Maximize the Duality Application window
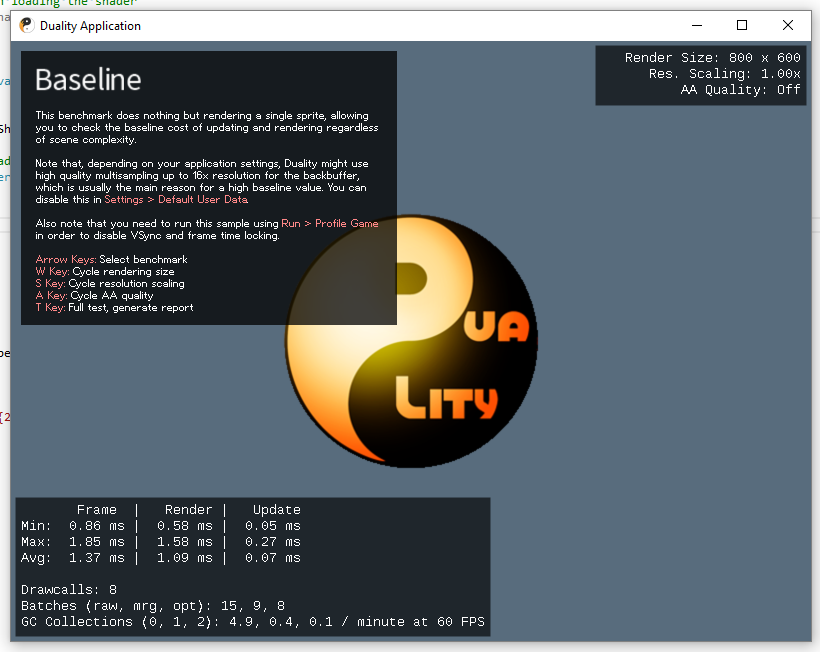This screenshot has width=820, height=652. click(742, 25)
